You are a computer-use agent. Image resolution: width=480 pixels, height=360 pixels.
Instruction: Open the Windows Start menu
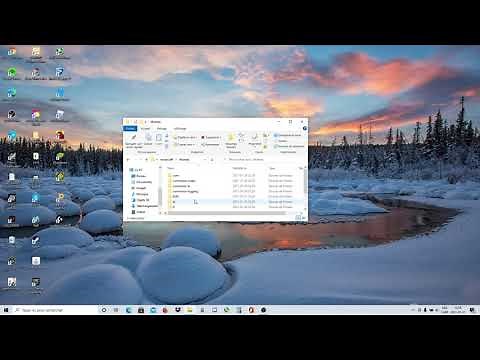[6, 310]
